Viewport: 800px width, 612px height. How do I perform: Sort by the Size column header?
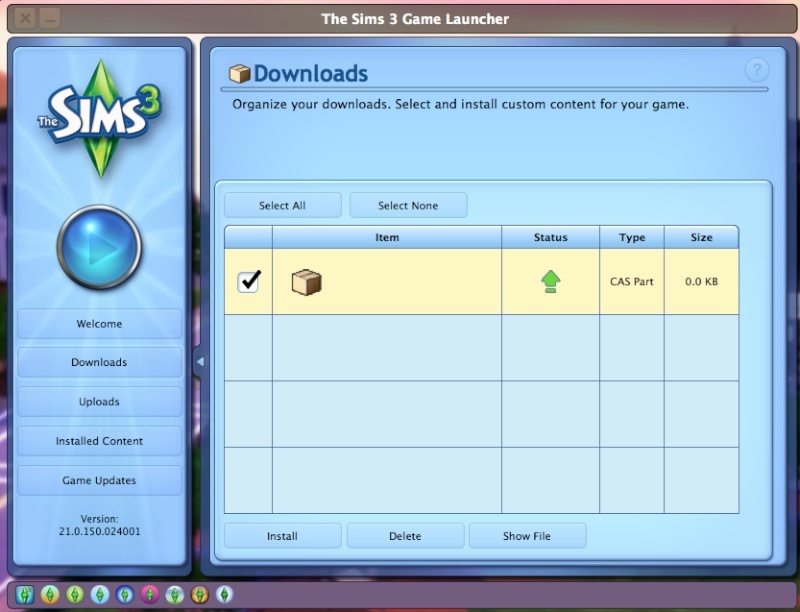click(x=702, y=237)
